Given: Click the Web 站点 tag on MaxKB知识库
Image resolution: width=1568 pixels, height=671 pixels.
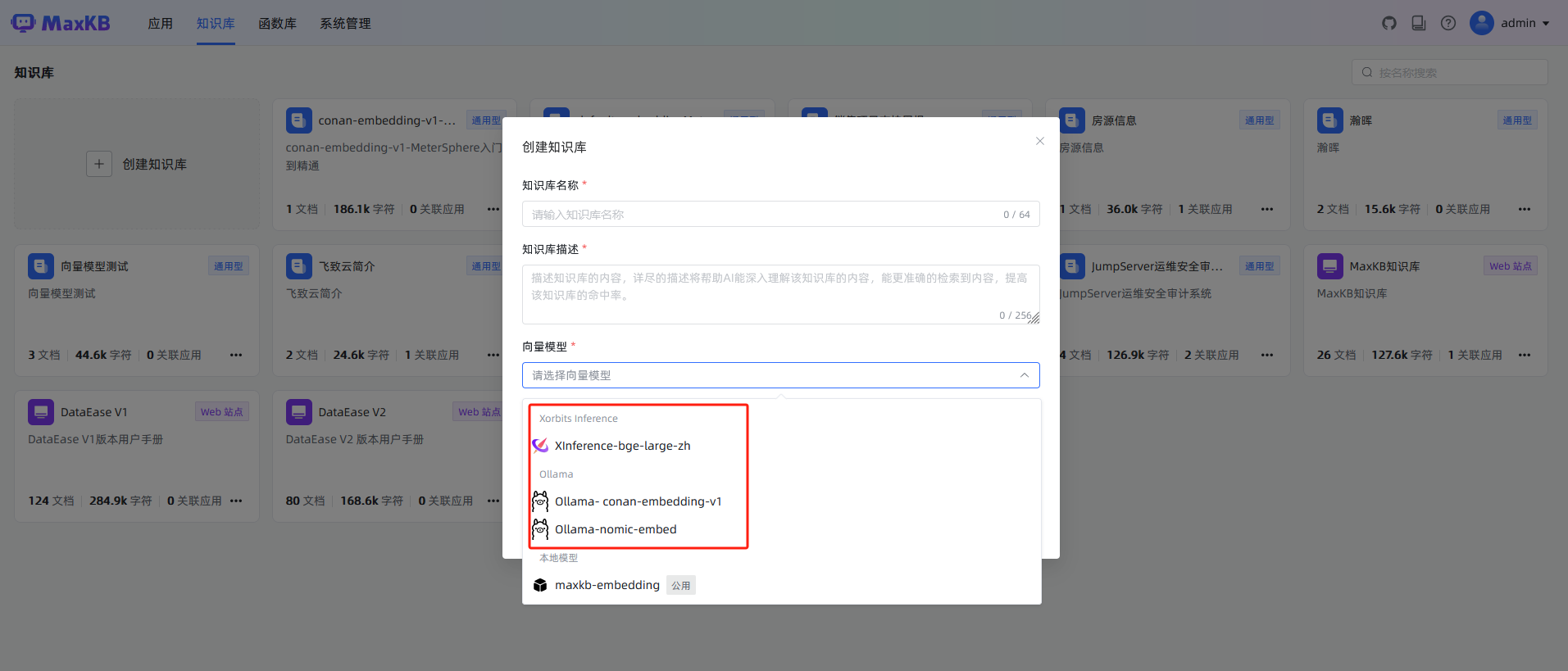Looking at the screenshot, I should pyautogui.click(x=1511, y=266).
